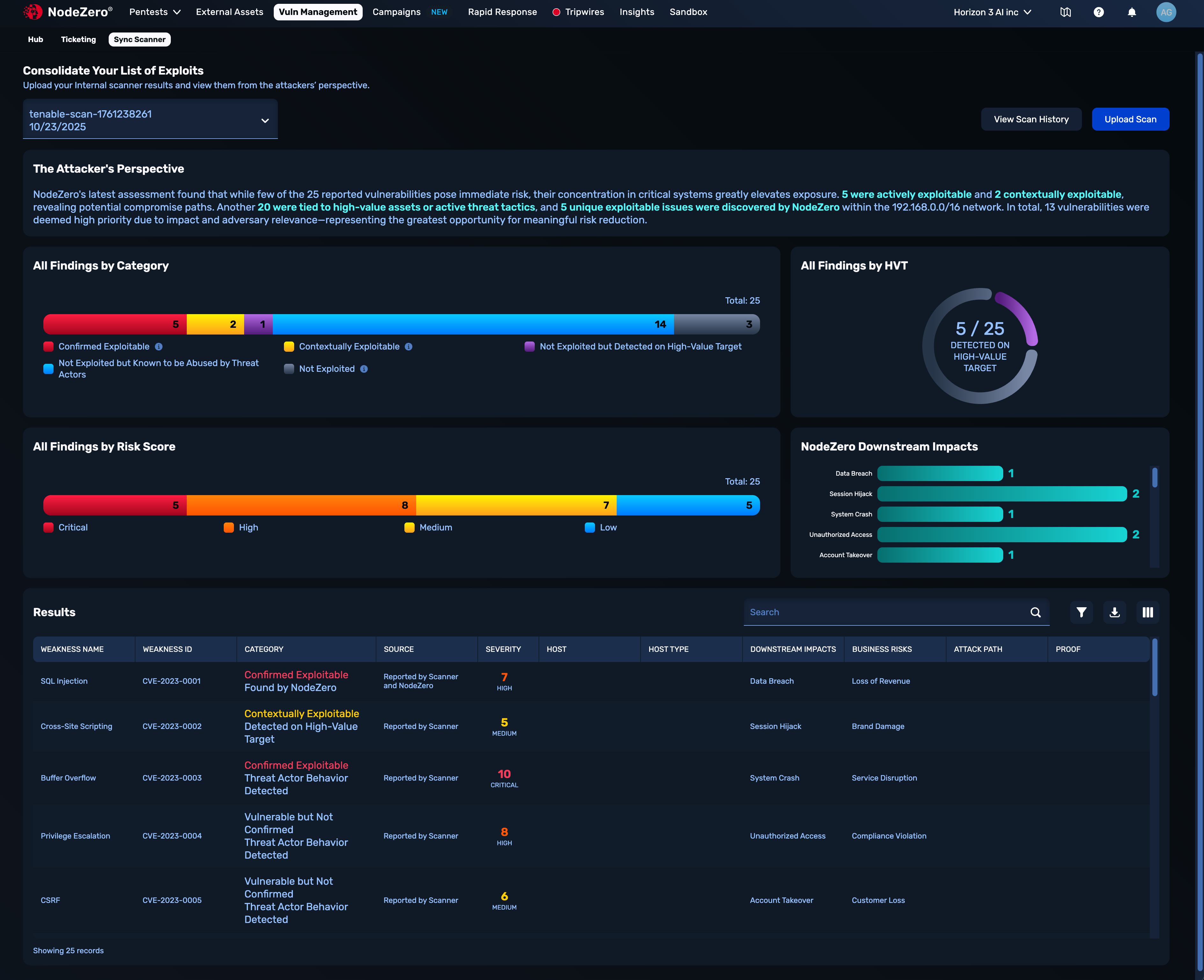Click info icon beside Not Exploited
The width and height of the screenshot is (1204, 980).
click(364, 369)
